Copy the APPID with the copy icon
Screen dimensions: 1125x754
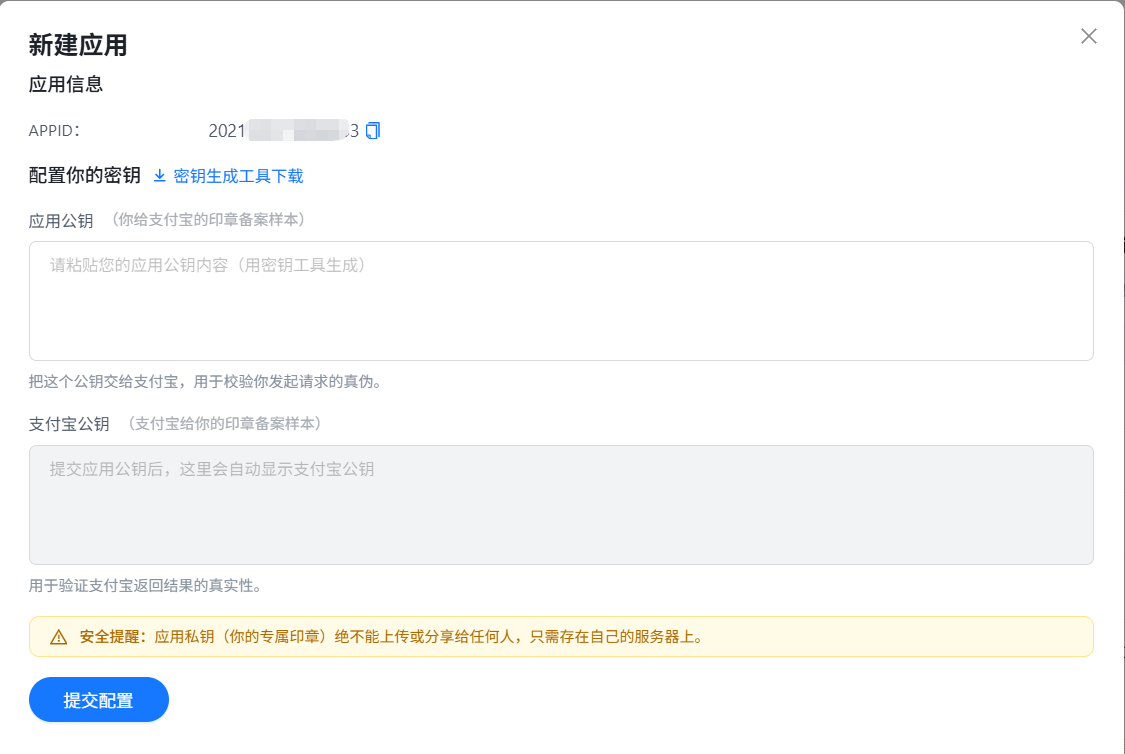click(373, 131)
